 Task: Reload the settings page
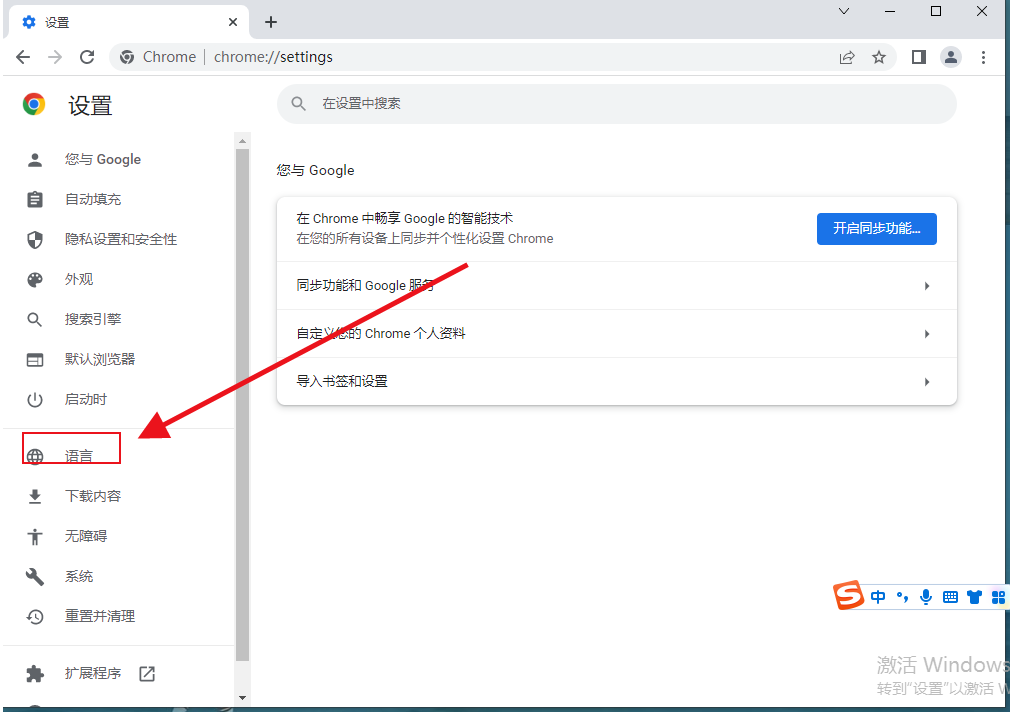click(x=87, y=57)
